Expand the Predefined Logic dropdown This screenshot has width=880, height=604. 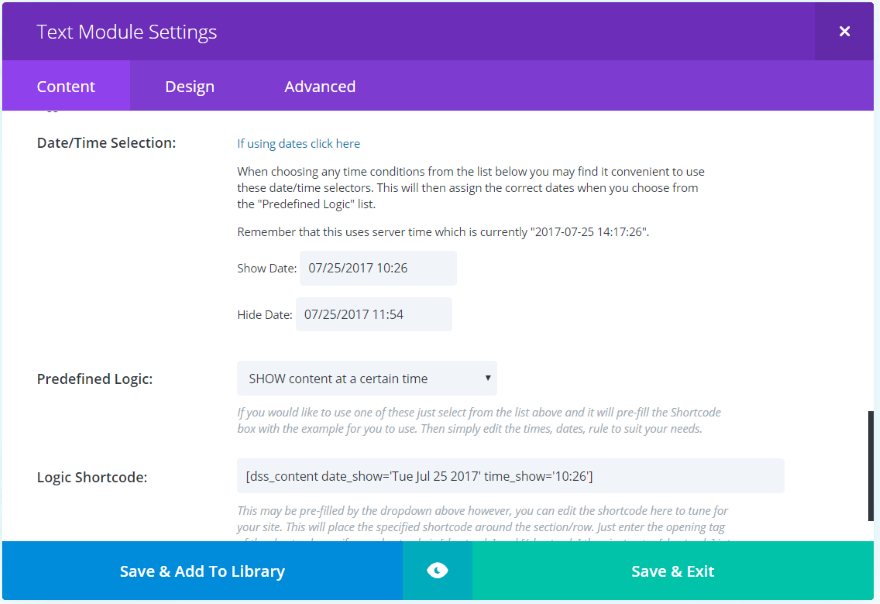[x=366, y=378]
